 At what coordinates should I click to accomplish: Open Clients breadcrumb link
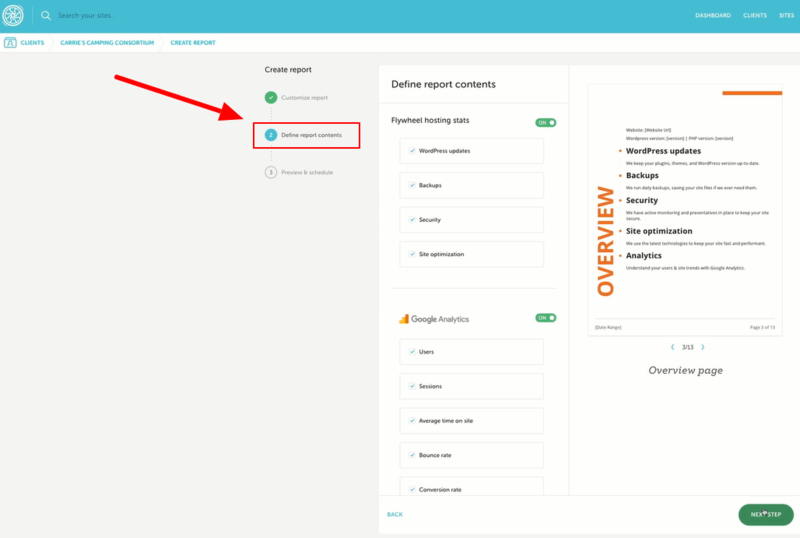tap(32, 43)
